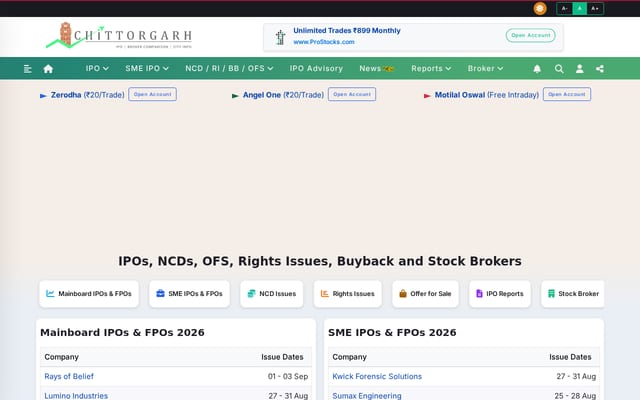Viewport: 640px width, 400px height.
Task: Click Open Account beside Motilal Oswal
Action: click(567, 94)
